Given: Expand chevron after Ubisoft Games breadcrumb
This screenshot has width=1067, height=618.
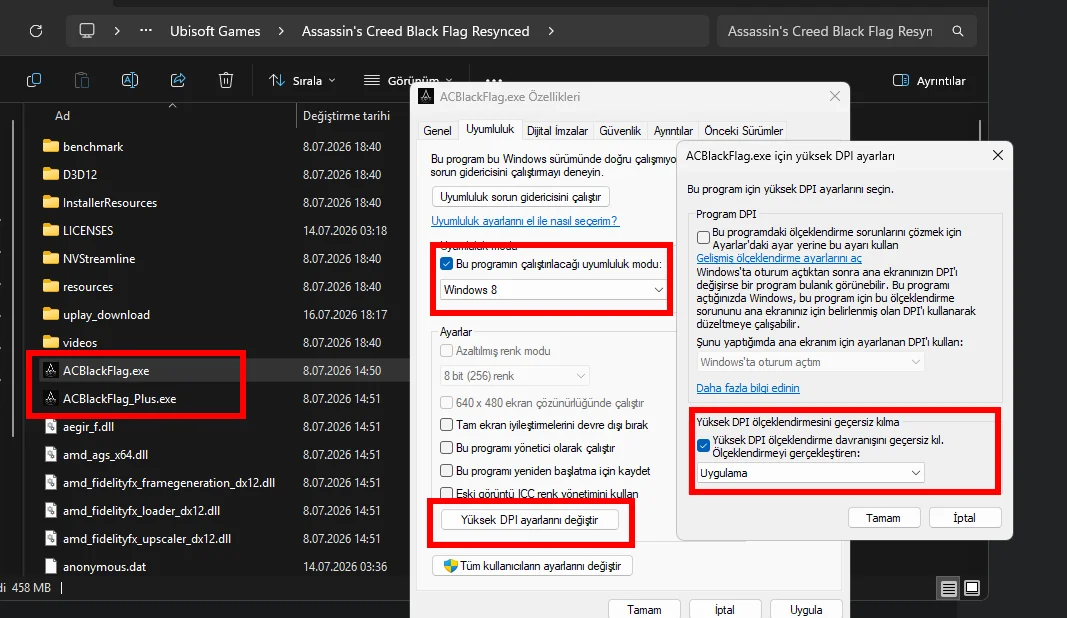Looking at the screenshot, I should pyautogui.click(x=281, y=31).
